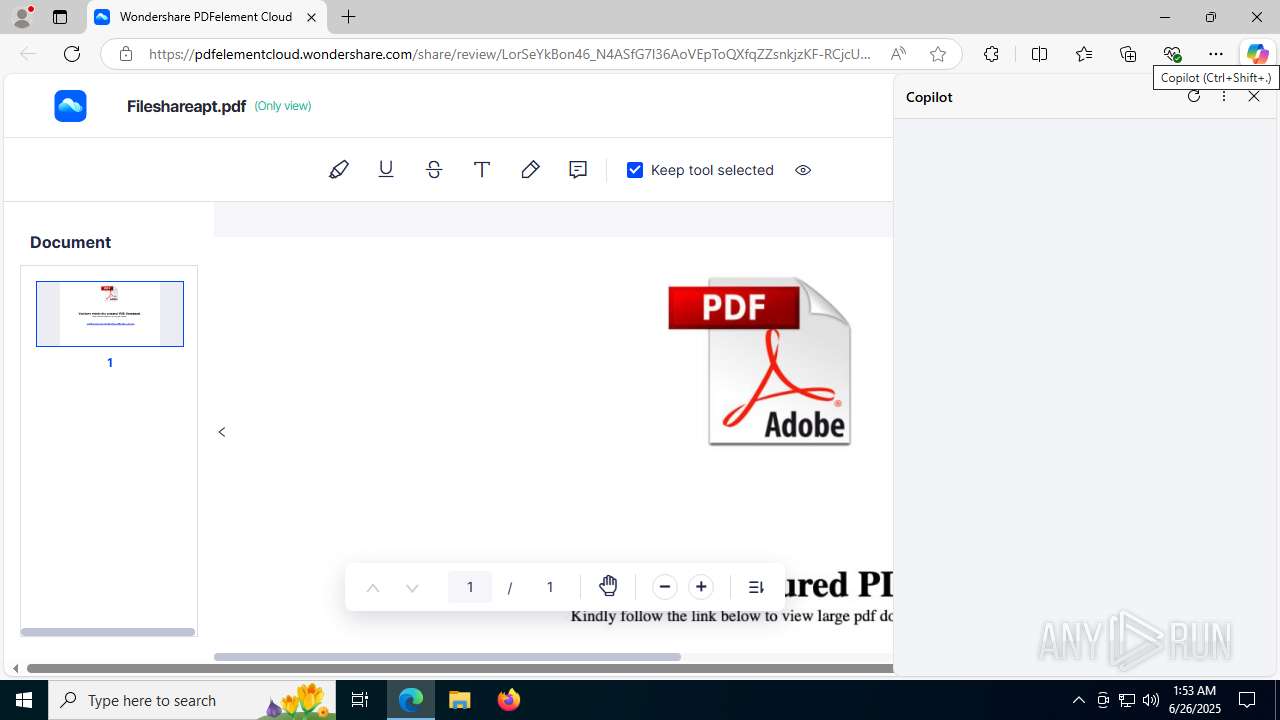1280x720 pixels.
Task: Open browser Settings and more menu
Action: tap(1216, 54)
